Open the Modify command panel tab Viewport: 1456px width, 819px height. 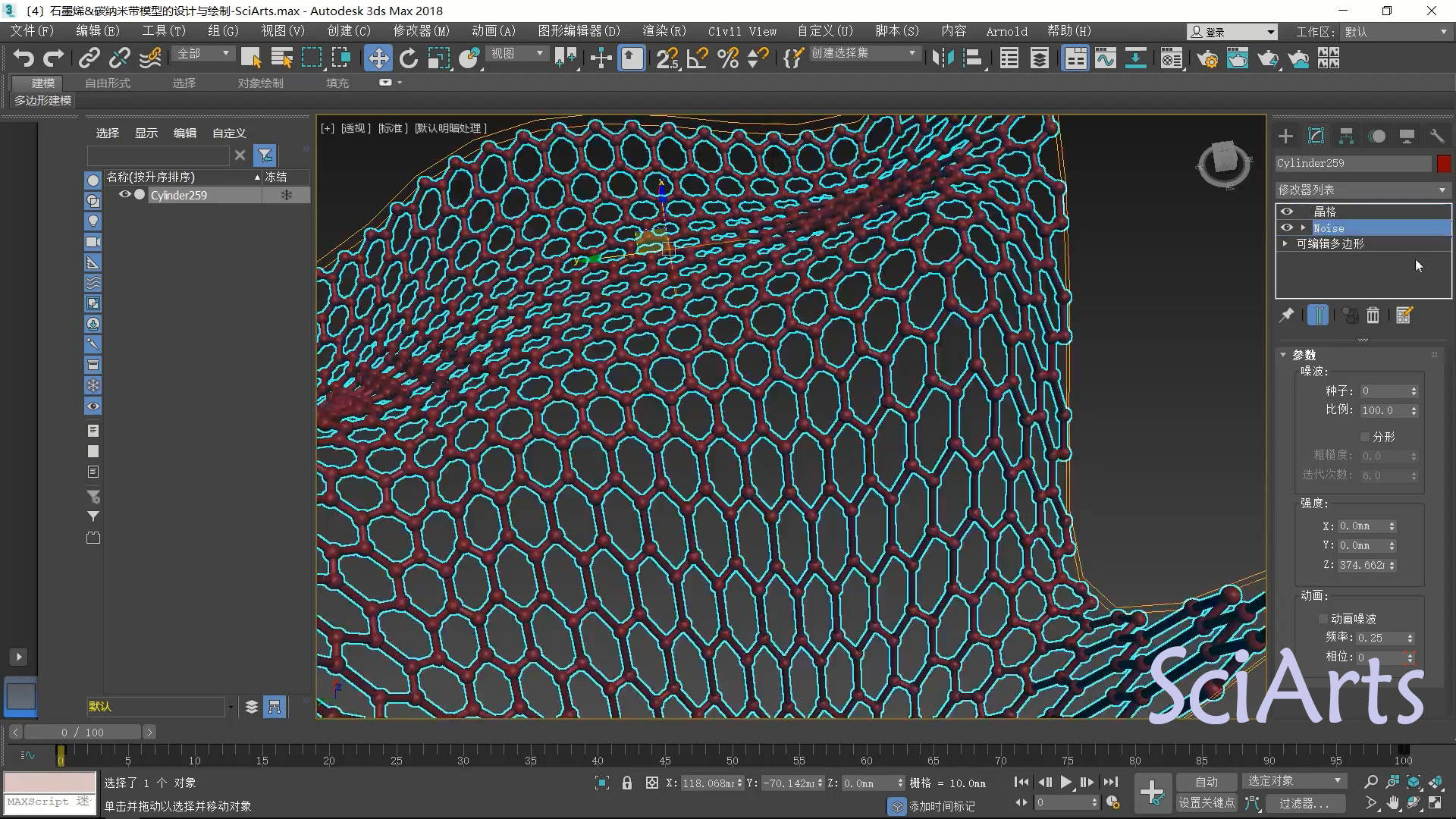[x=1316, y=136]
